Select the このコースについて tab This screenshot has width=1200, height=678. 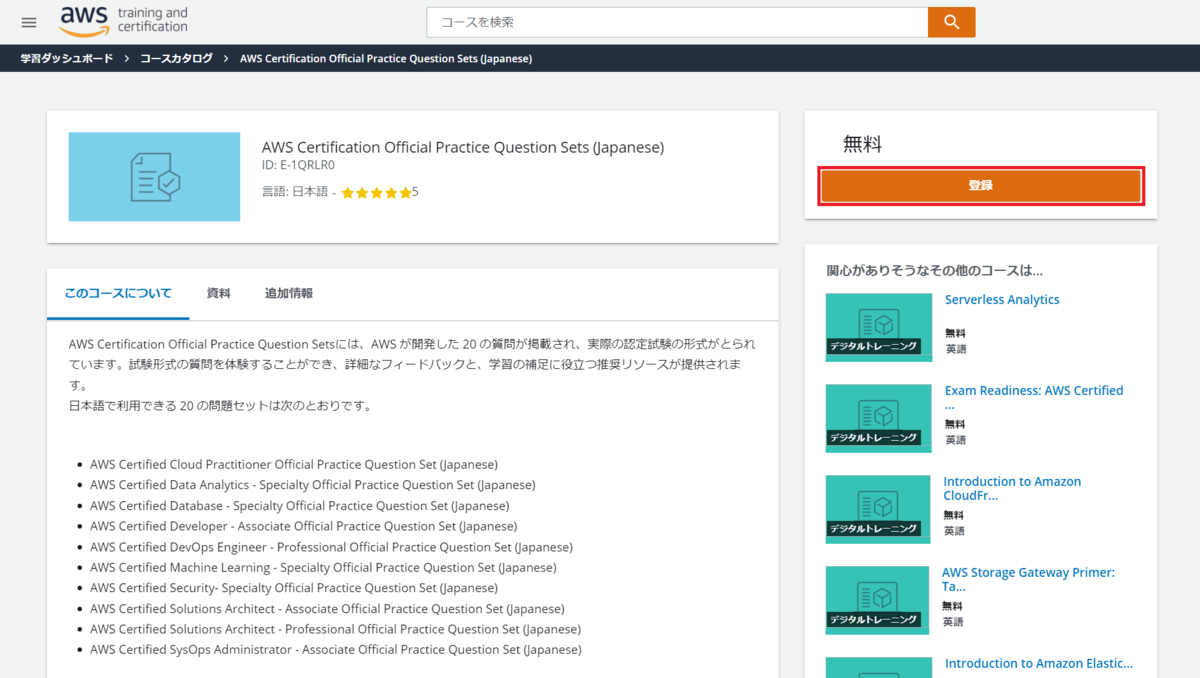pyautogui.click(x=118, y=294)
